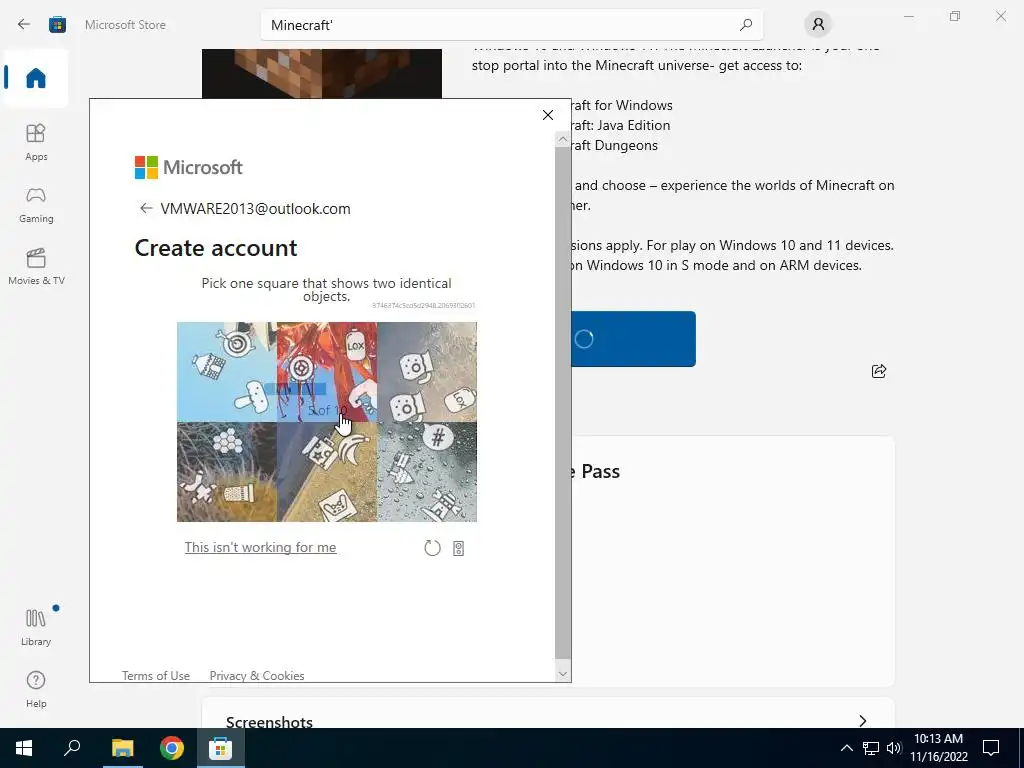
Task: Click the blue loading install button
Action: (x=633, y=339)
